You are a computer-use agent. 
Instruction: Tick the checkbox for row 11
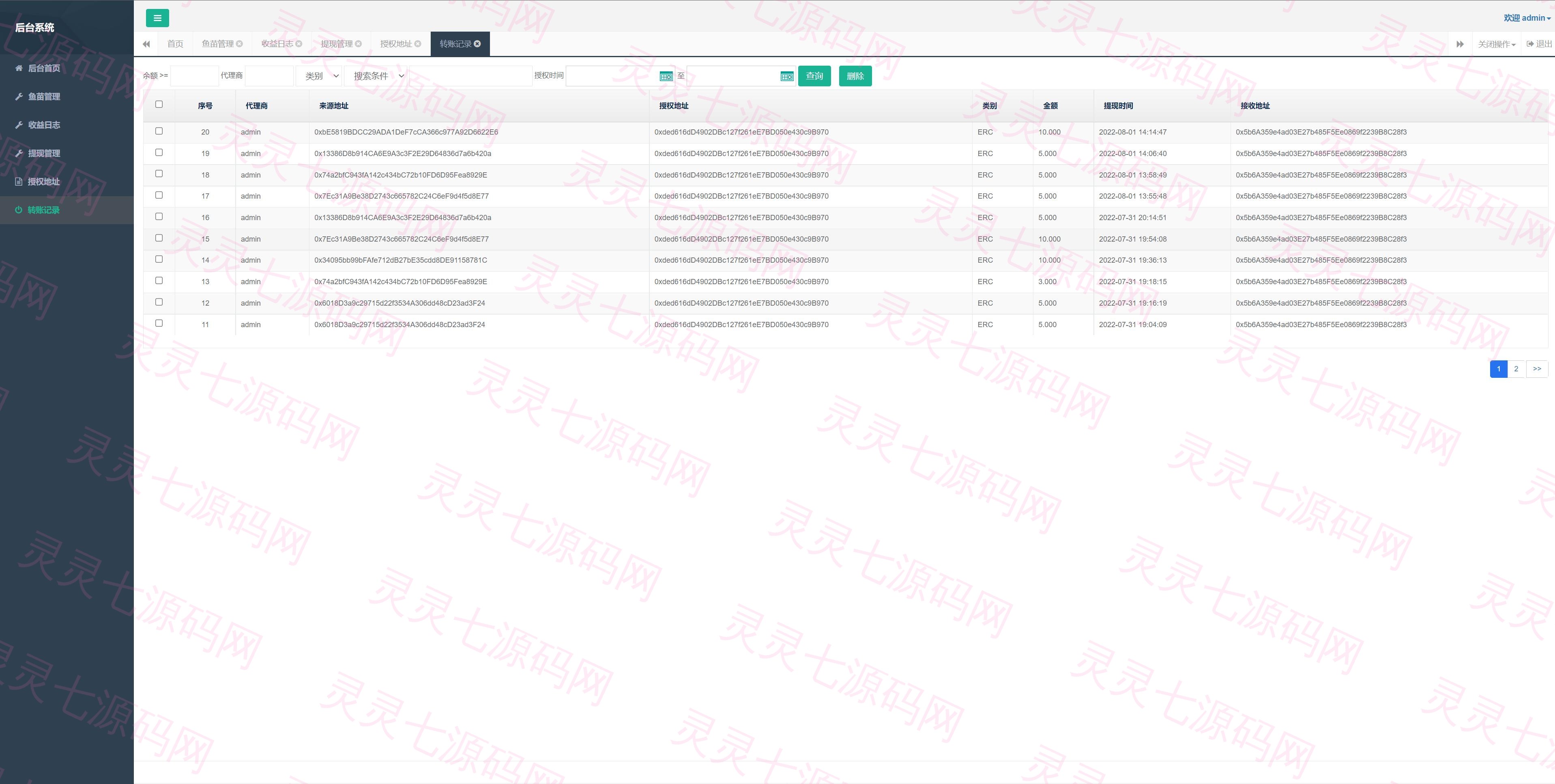click(159, 323)
